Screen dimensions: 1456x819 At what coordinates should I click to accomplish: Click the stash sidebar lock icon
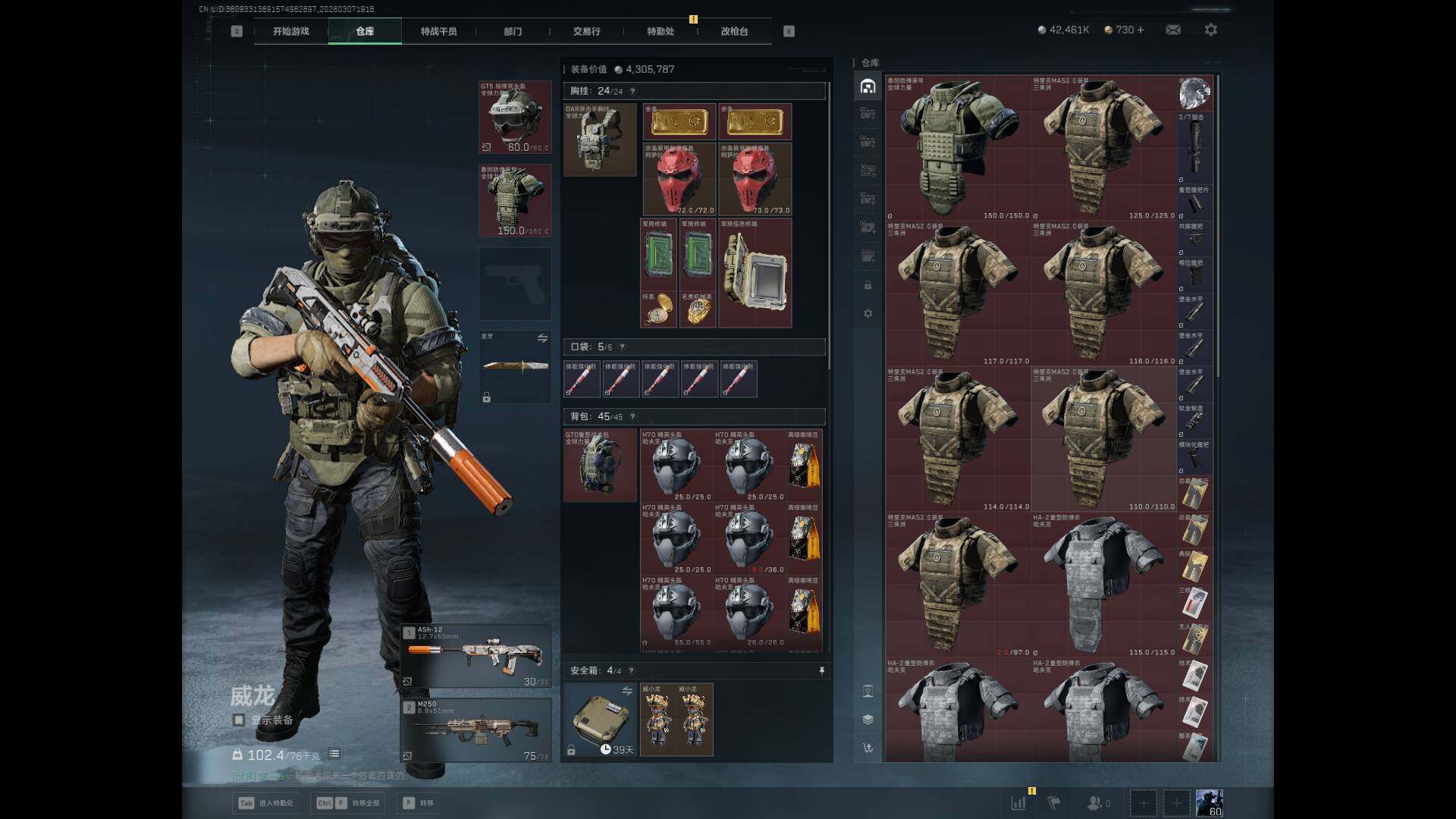point(868,285)
